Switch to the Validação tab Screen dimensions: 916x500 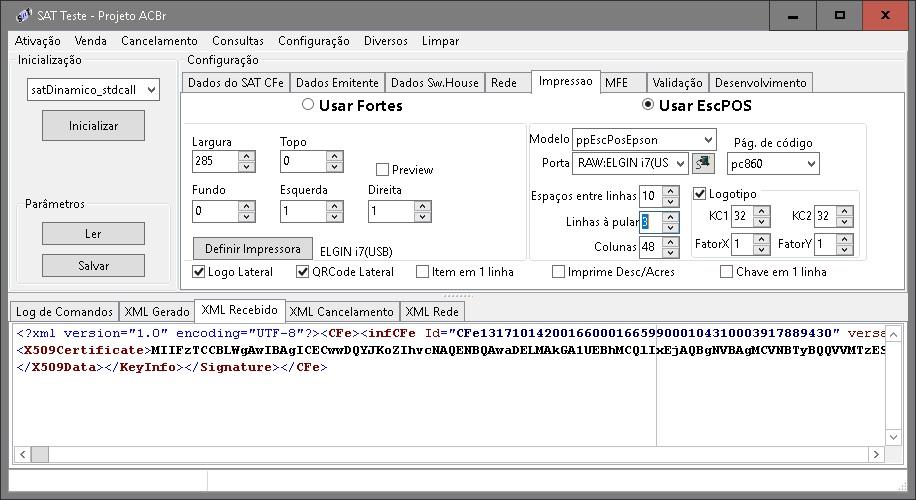coord(678,83)
